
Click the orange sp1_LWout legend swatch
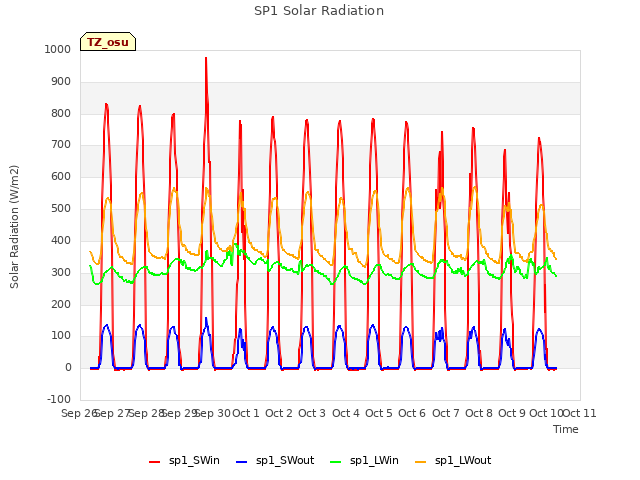point(420,462)
